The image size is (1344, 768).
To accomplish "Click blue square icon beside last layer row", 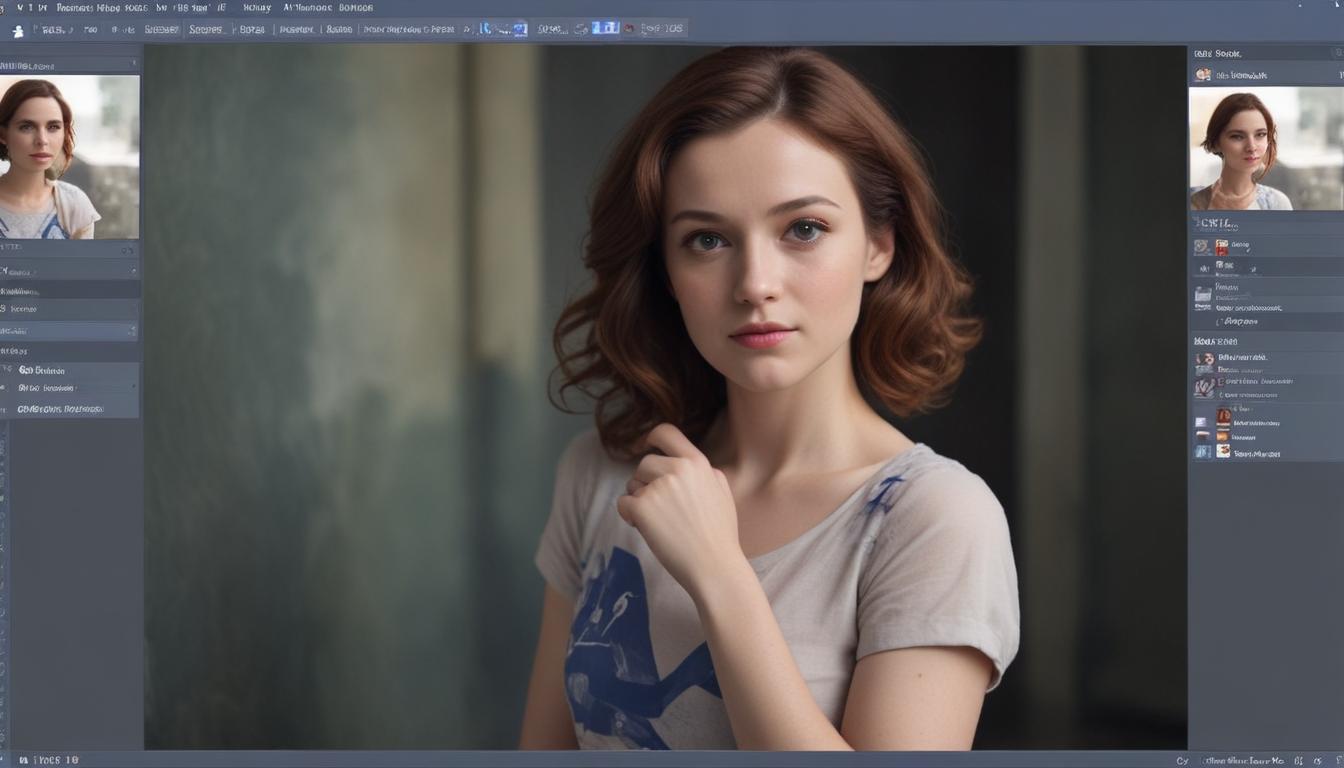I will [1203, 452].
